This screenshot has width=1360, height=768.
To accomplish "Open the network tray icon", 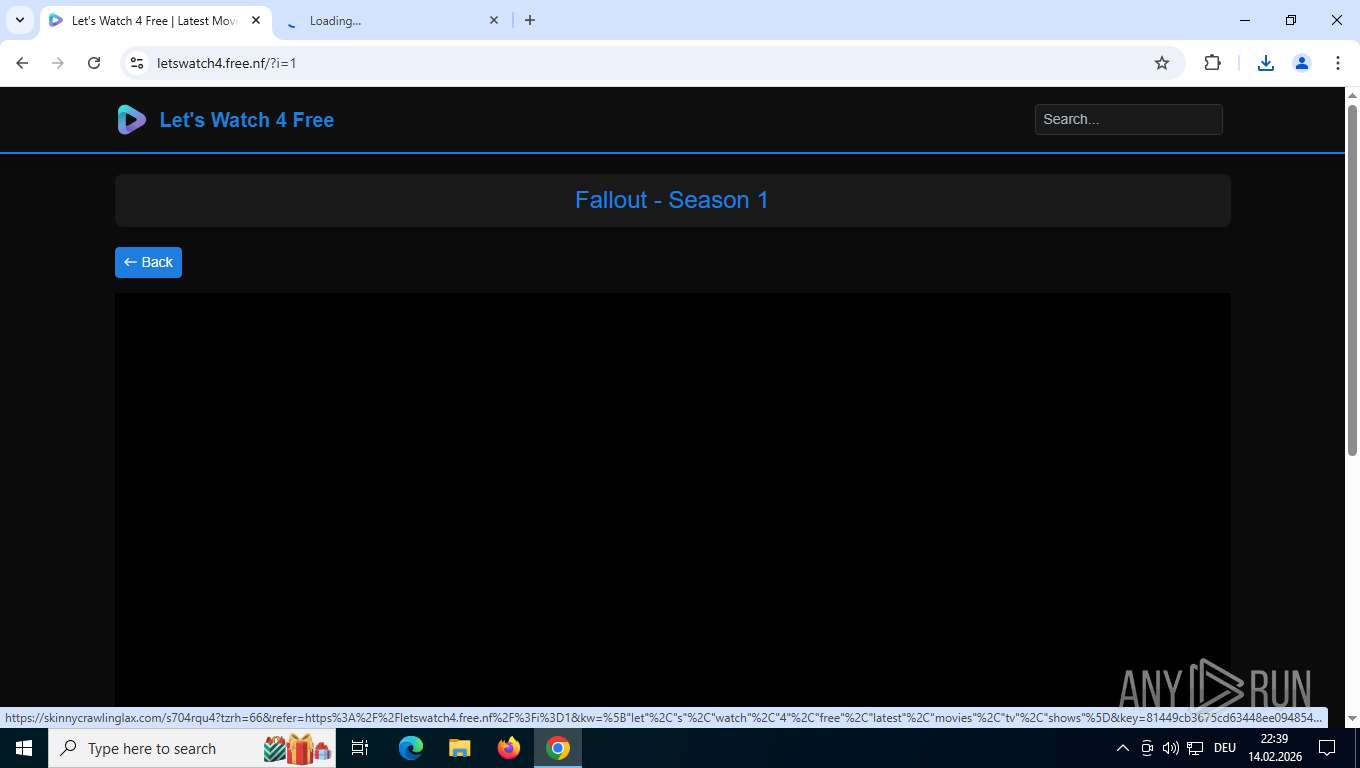I will tap(1194, 748).
